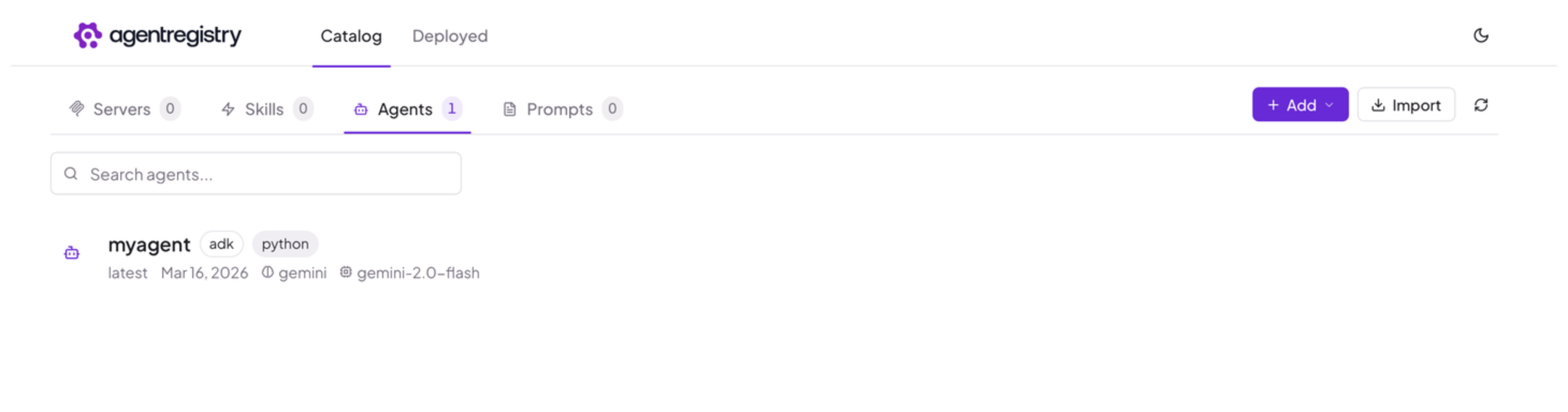The image size is (1568, 412).
Task: Click the agentregistry logo icon
Action: 88,35
